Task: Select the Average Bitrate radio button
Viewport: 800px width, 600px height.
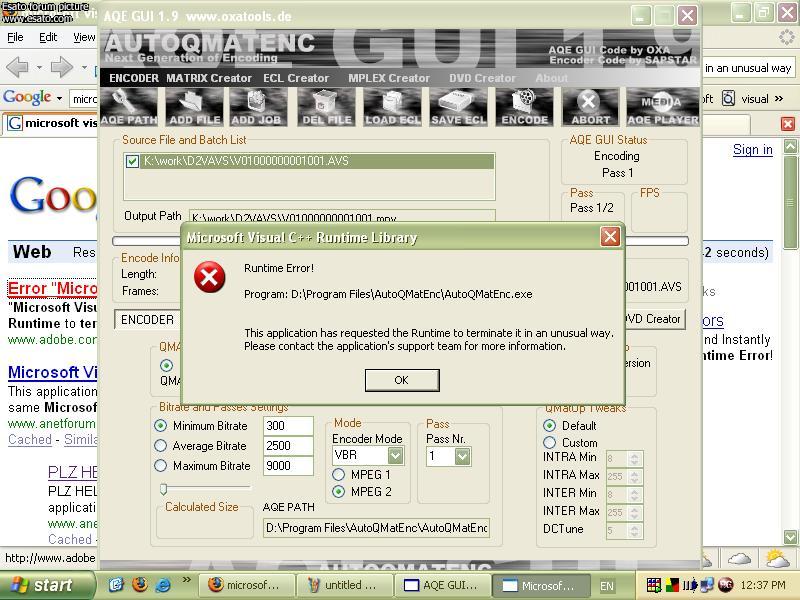Action: tap(161, 446)
